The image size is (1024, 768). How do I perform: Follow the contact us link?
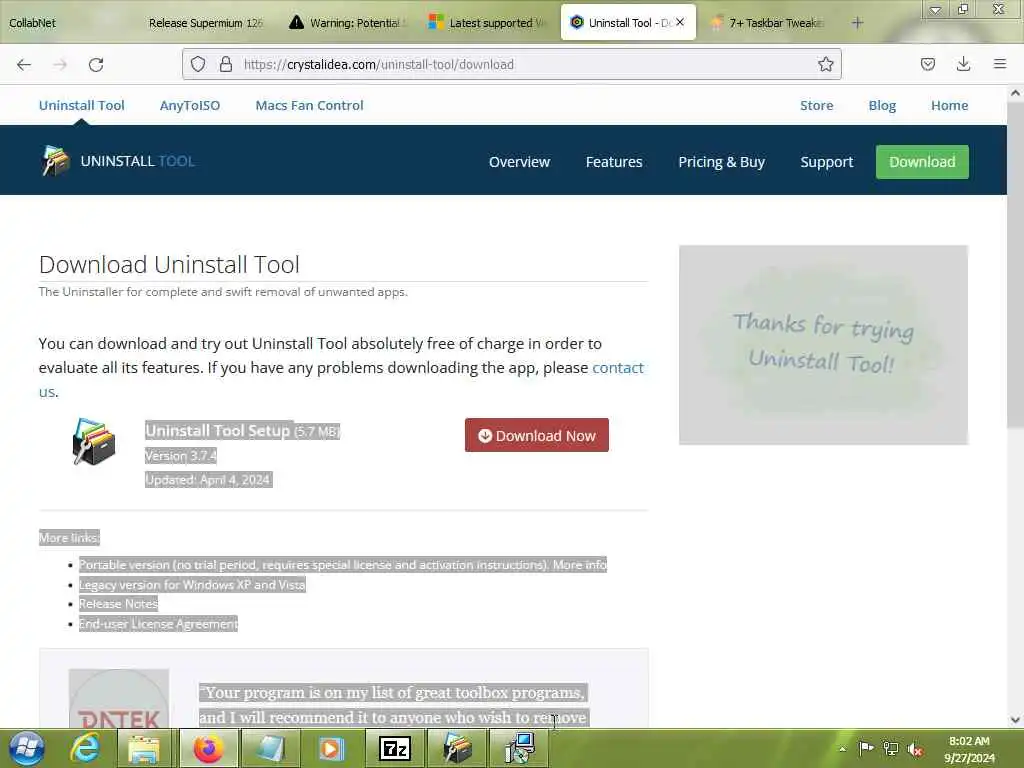pos(617,368)
